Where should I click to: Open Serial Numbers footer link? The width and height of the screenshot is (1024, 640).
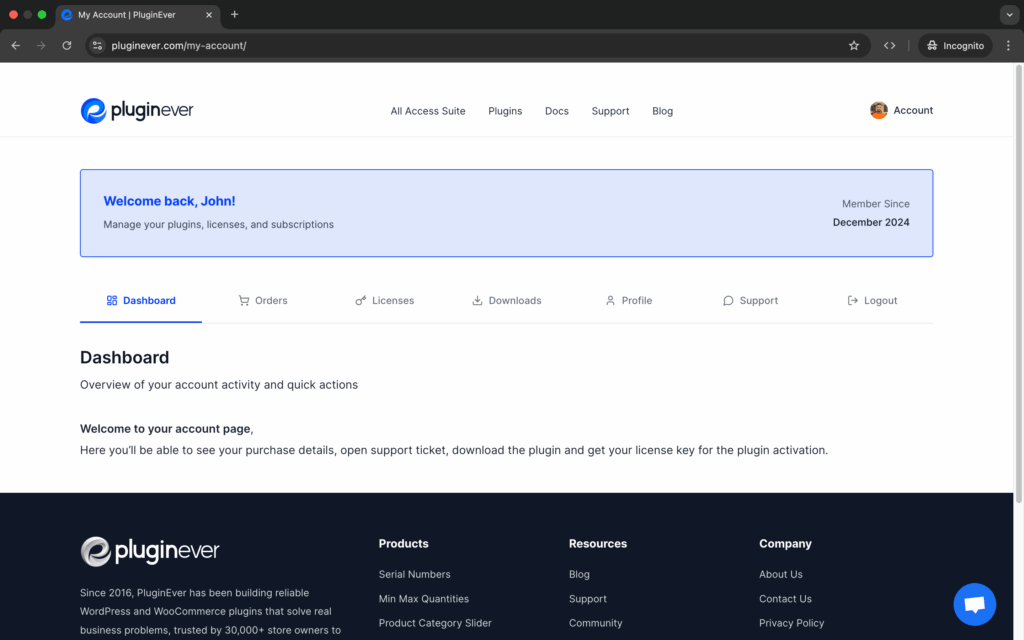coord(414,574)
